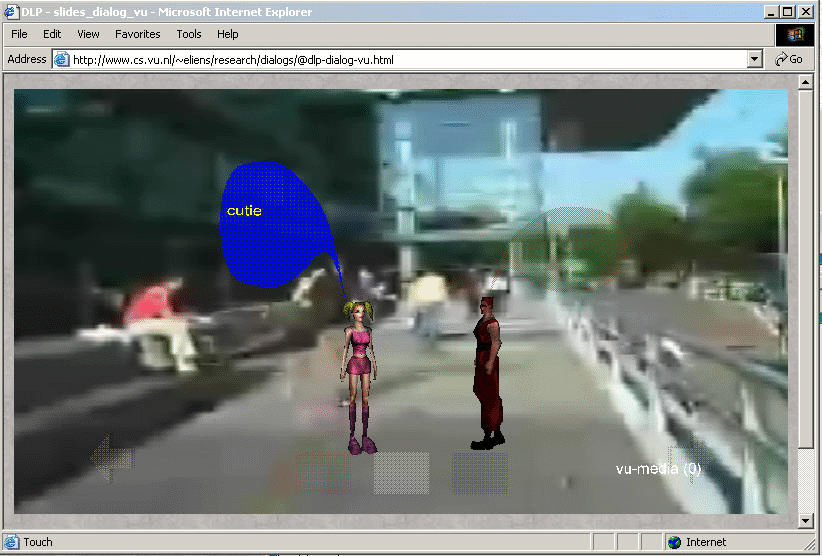
Task: Click the blue square swatch in scene
Action: pyautogui.click(x=480, y=474)
